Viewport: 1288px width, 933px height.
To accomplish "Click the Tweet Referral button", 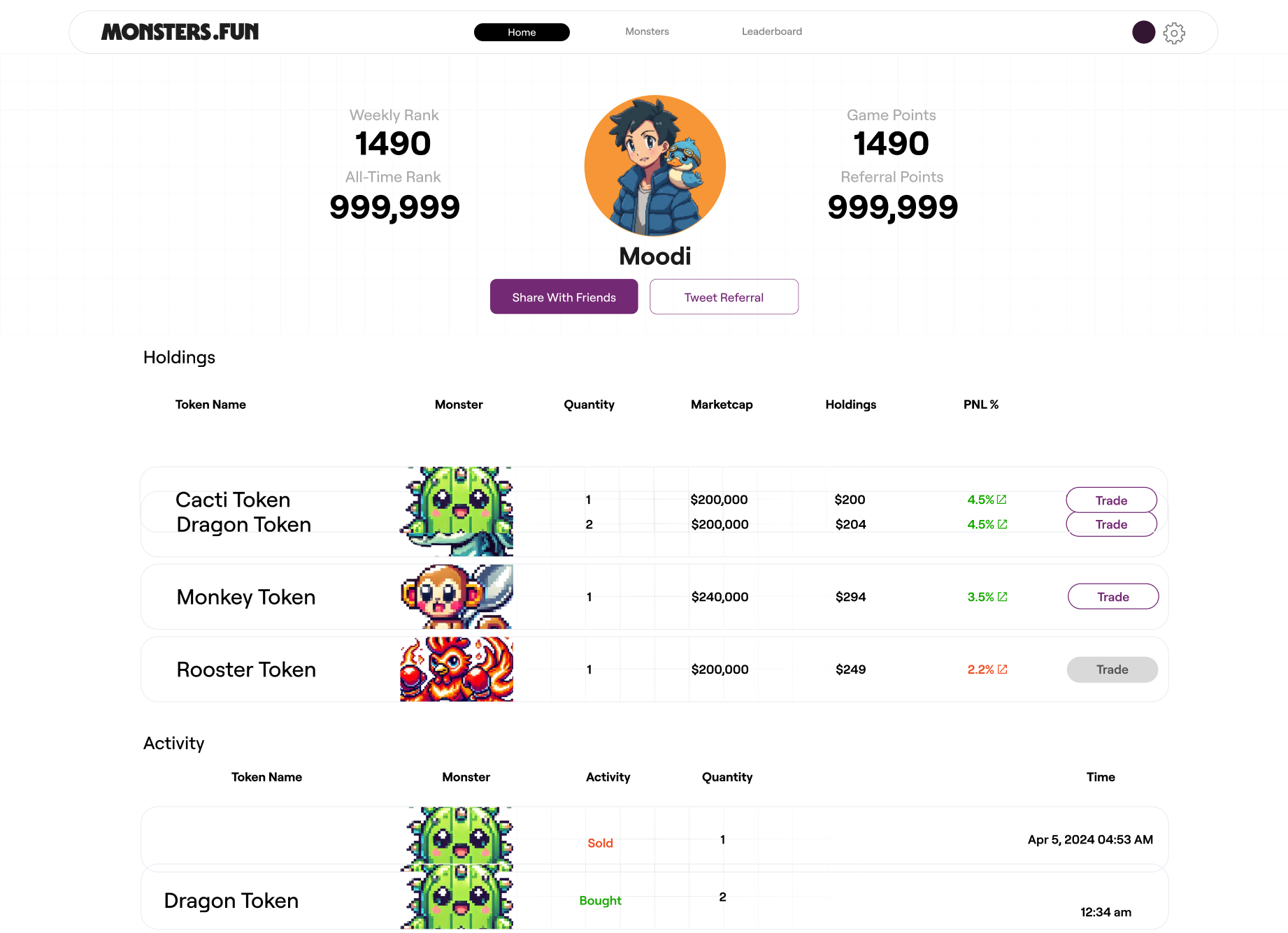I will tap(724, 297).
